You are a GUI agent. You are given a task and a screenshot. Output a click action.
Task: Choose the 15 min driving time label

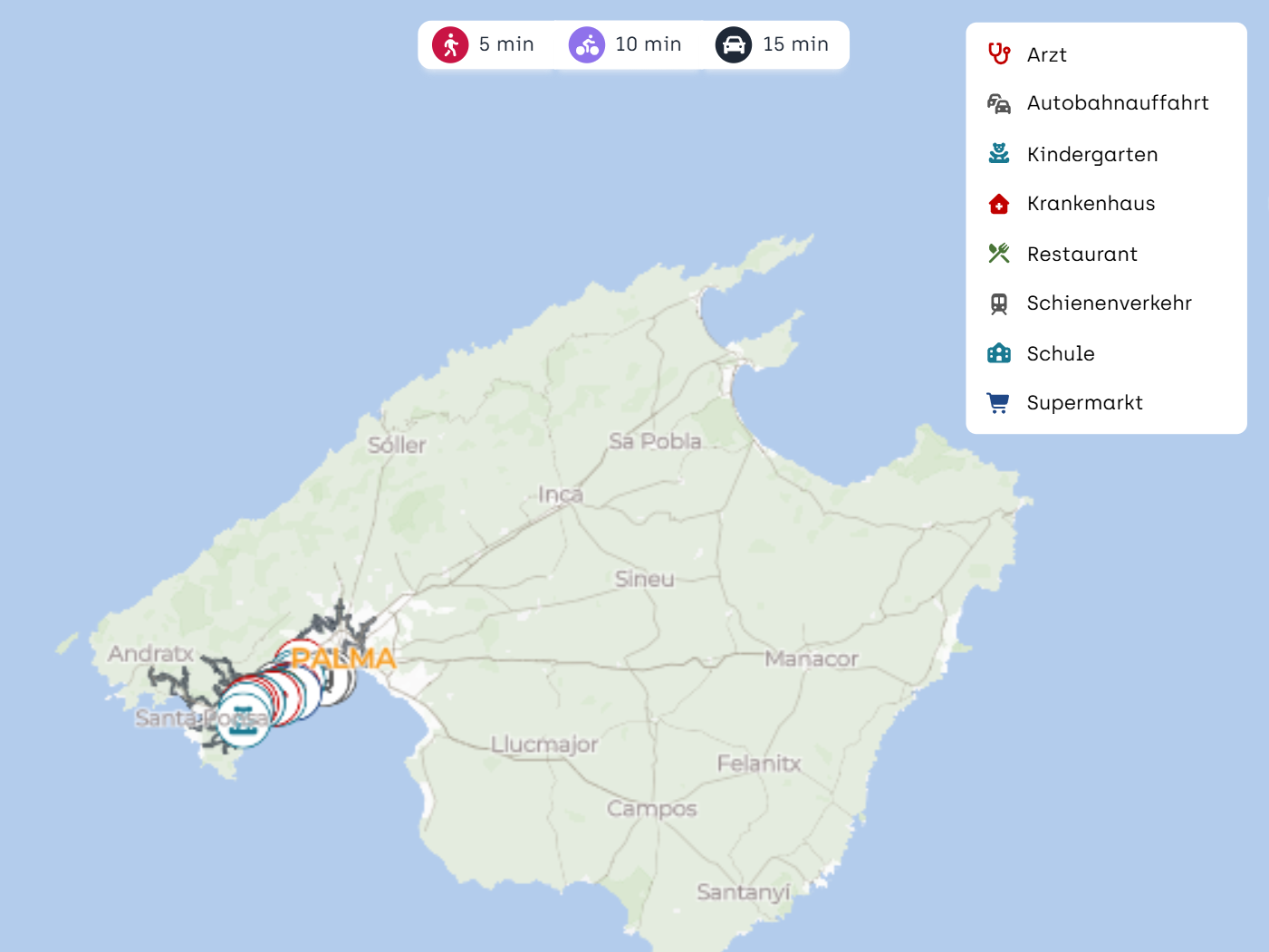click(x=795, y=44)
